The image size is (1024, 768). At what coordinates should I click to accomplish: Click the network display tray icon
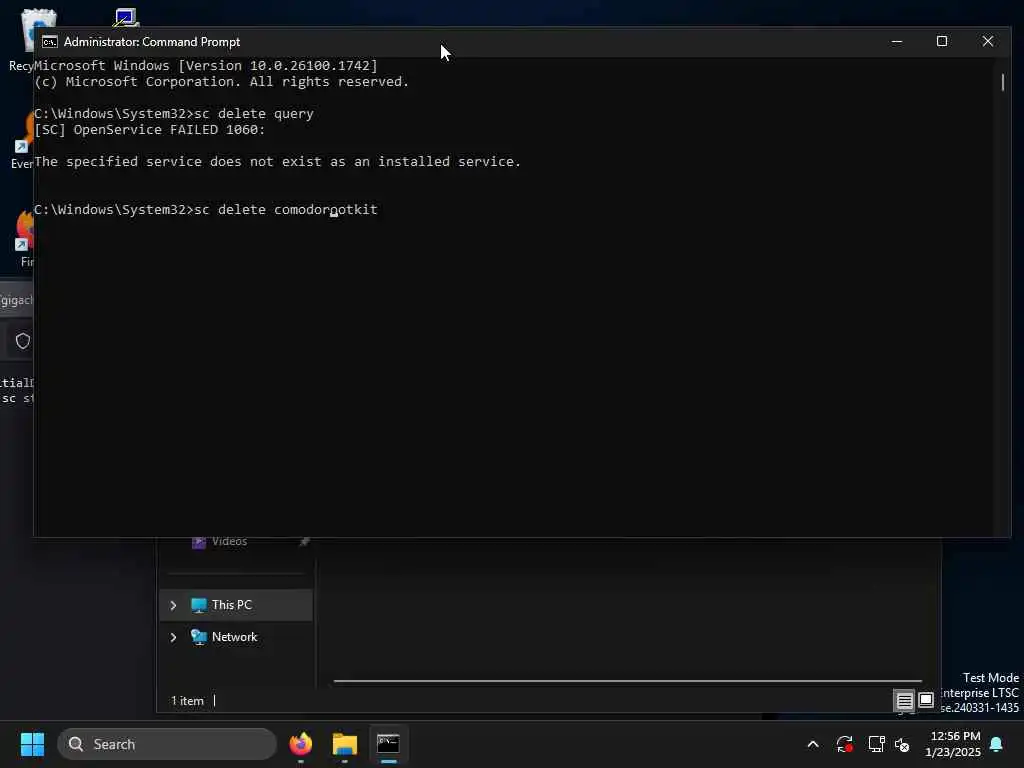876,744
